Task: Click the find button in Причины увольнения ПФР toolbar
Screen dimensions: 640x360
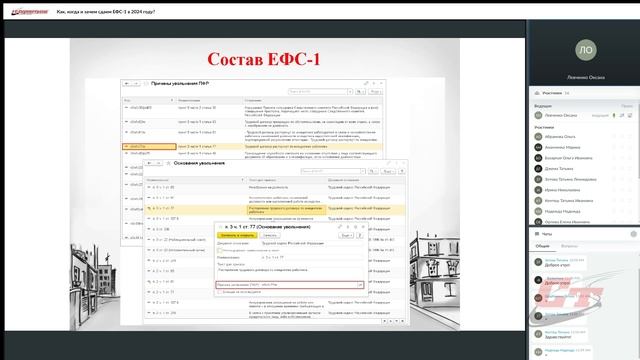Action: tap(360, 92)
